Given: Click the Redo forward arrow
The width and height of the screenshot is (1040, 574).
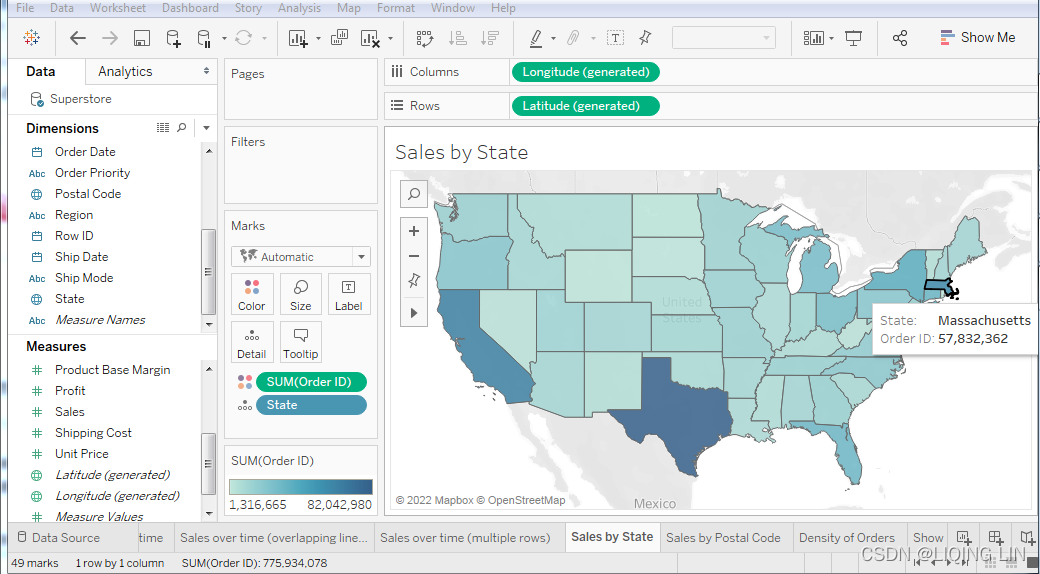Looking at the screenshot, I should (110, 38).
